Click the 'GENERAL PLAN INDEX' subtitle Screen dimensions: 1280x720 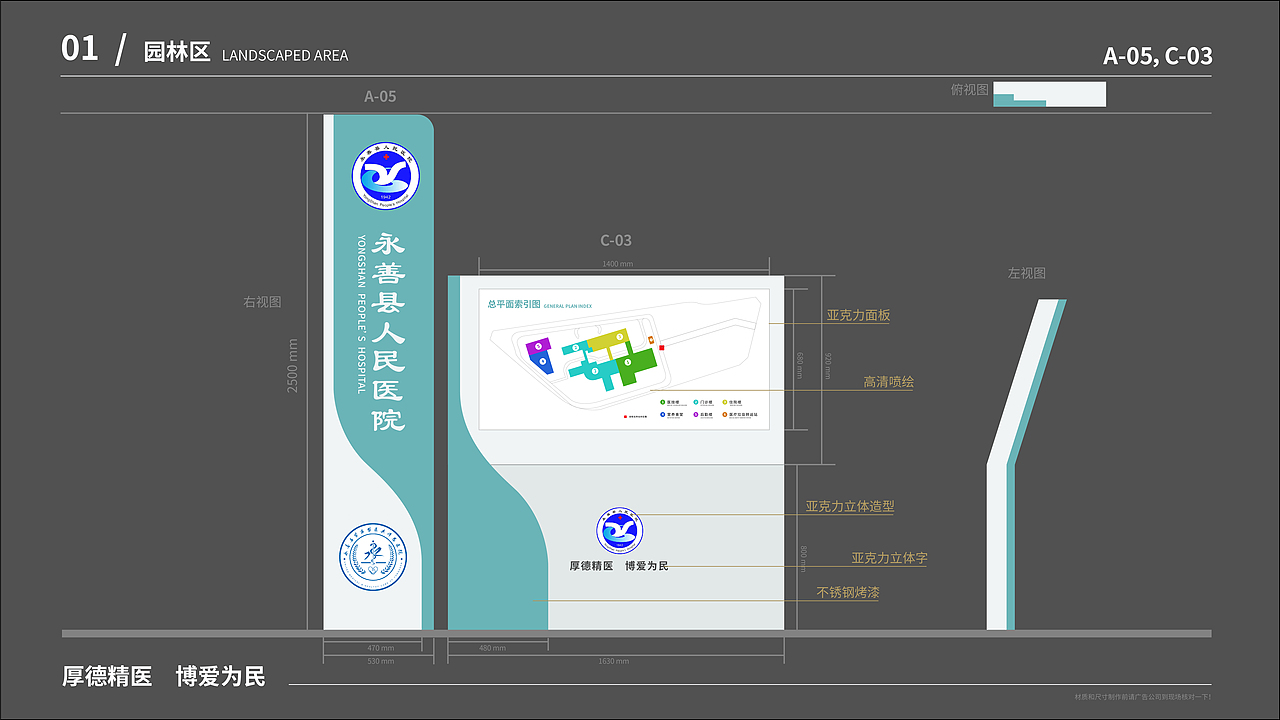click(567, 306)
